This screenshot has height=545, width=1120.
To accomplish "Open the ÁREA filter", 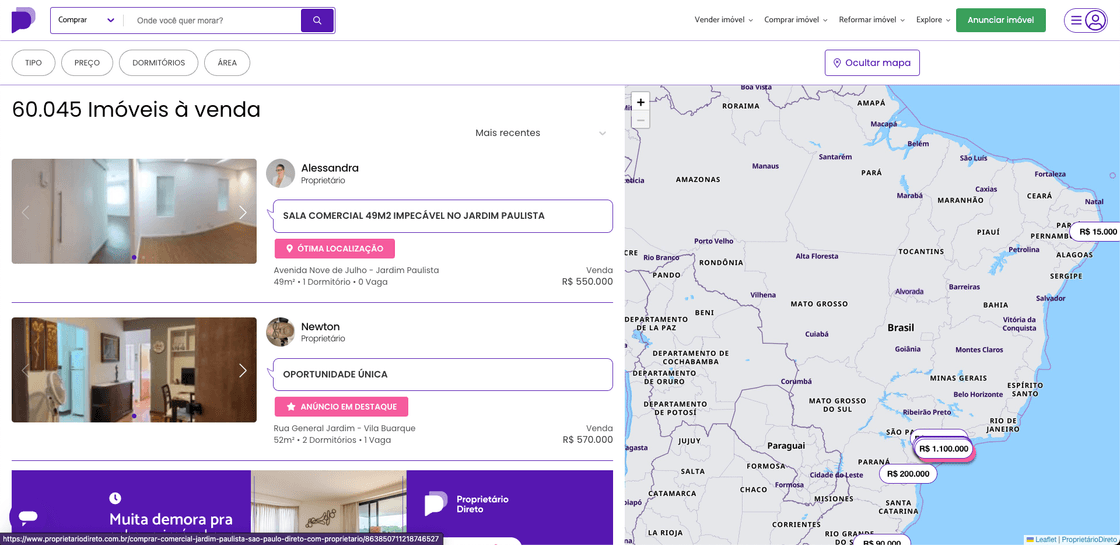I will click(x=227, y=63).
